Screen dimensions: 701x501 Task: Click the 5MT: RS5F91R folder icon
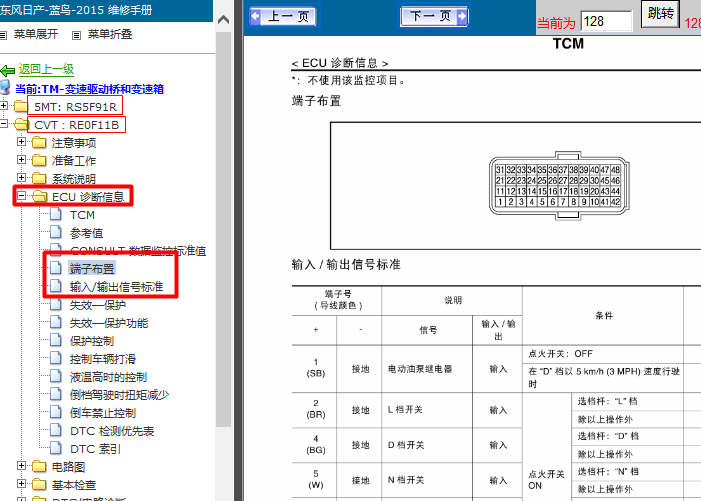coord(21,106)
